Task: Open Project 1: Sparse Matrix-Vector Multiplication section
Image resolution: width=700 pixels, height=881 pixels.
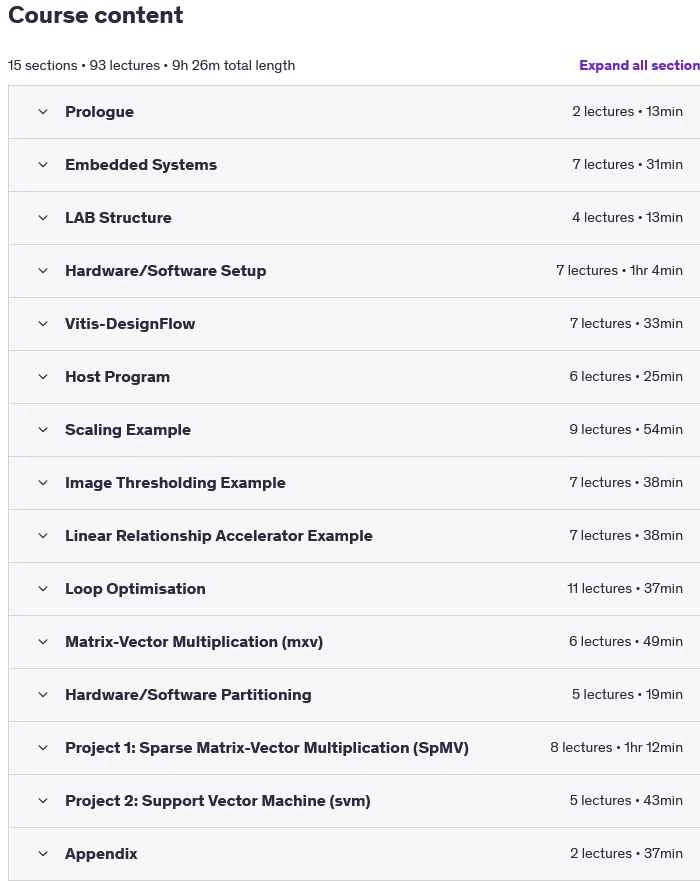Action: [267, 747]
